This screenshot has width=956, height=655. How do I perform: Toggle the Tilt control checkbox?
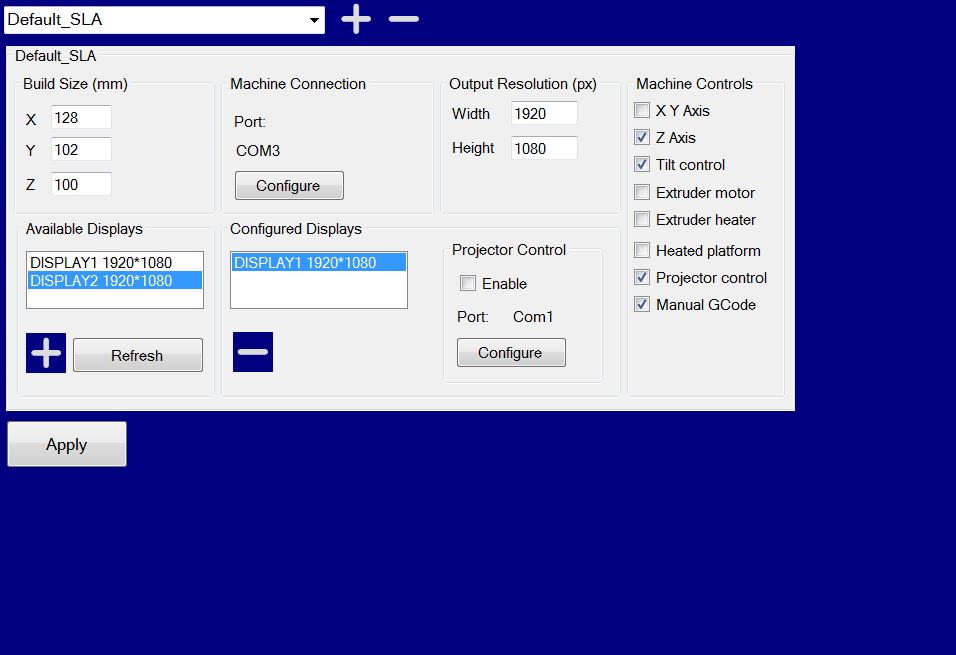642,165
